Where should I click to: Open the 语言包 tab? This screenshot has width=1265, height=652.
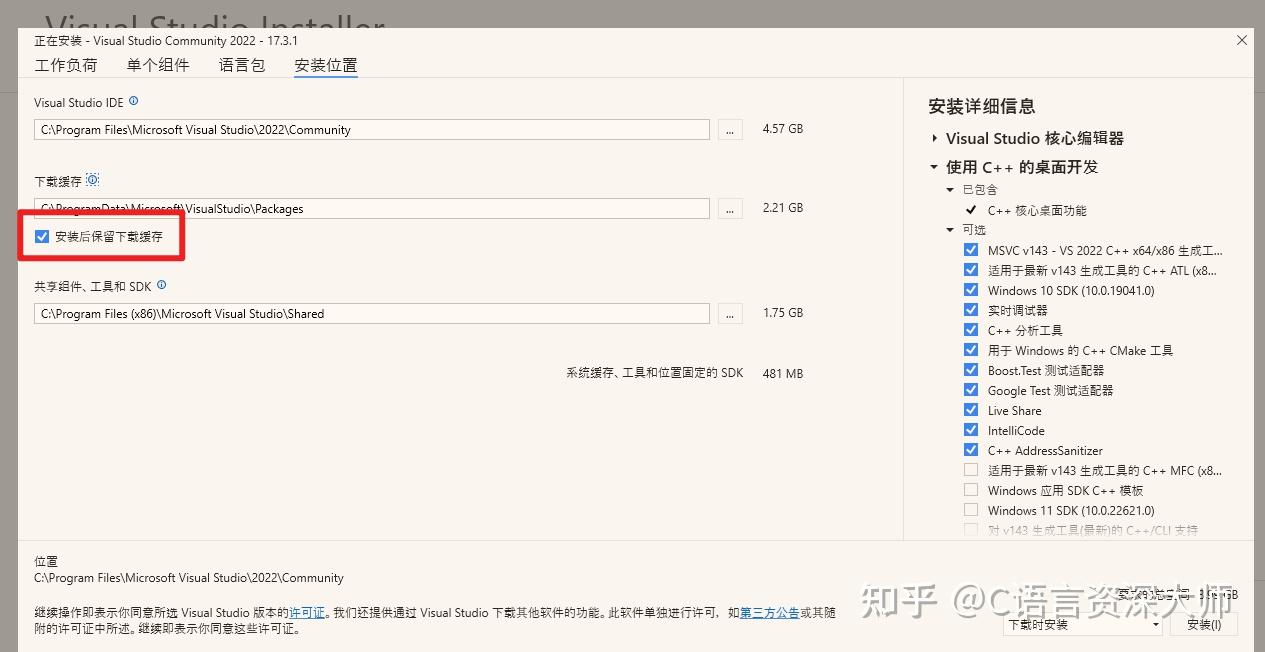(241, 64)
